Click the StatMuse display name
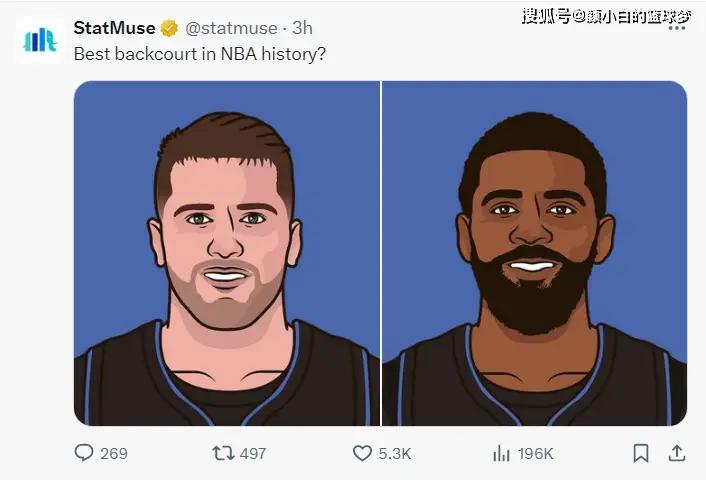Screen dimensions: 706x480 pyautogui.click(x=114, y=28)
